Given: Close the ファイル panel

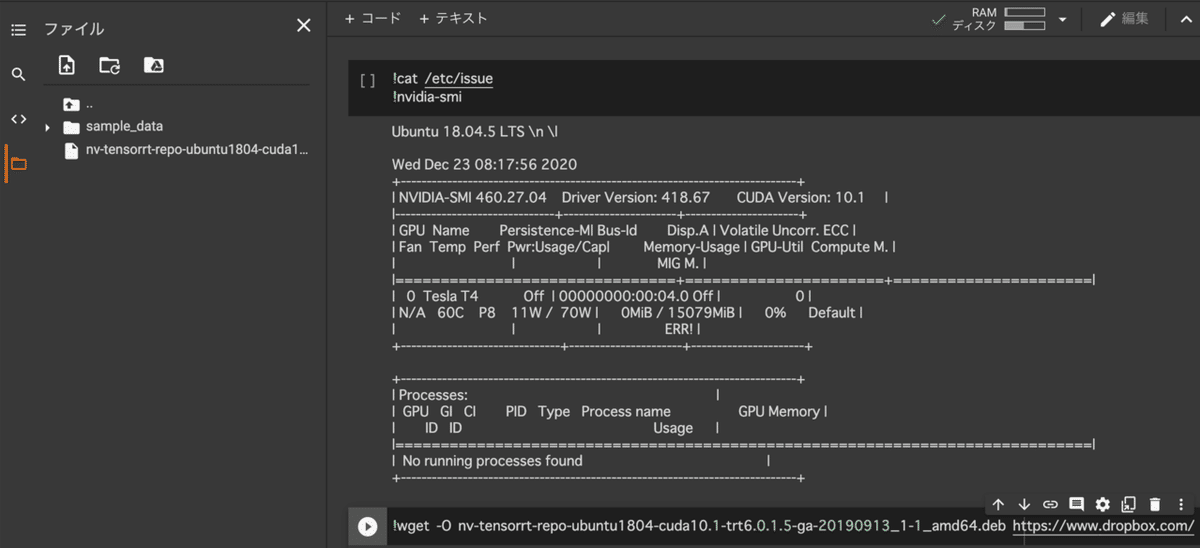Looking at the screenshot, I should pos(304,25).
